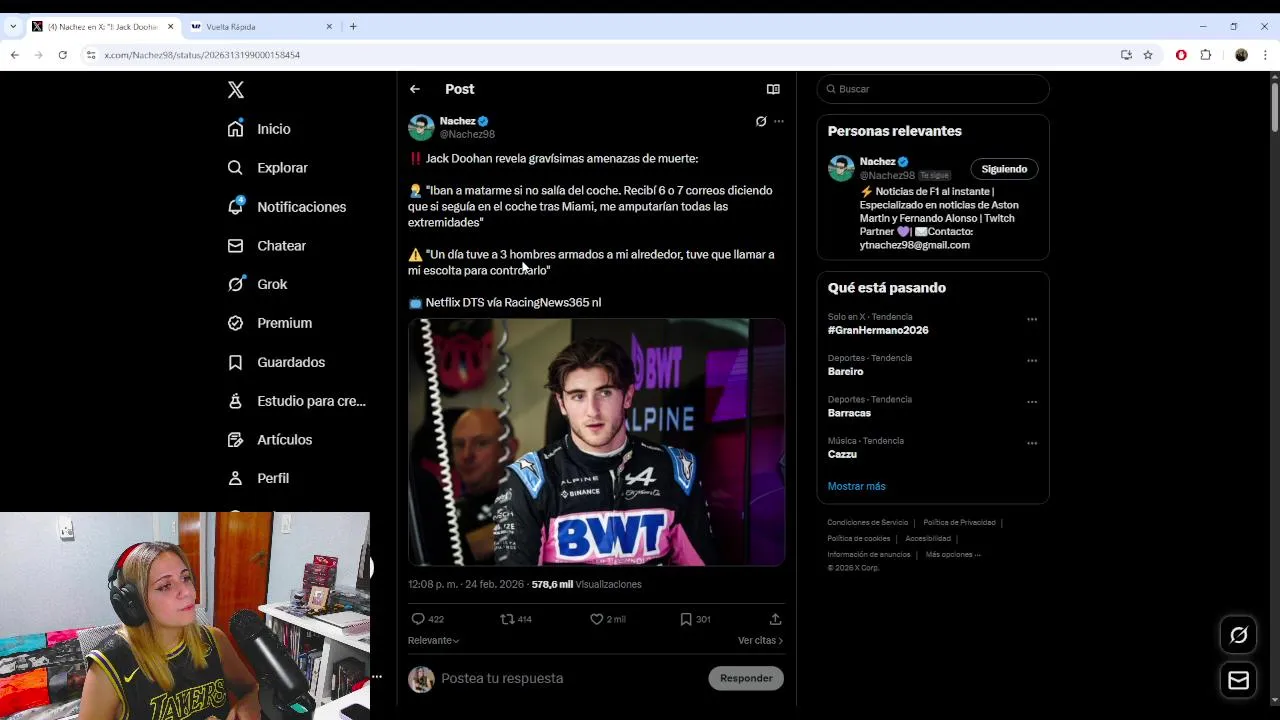Close the Nachez en X tab
This screenshot has height=720, width=1280.
(170, 27)
